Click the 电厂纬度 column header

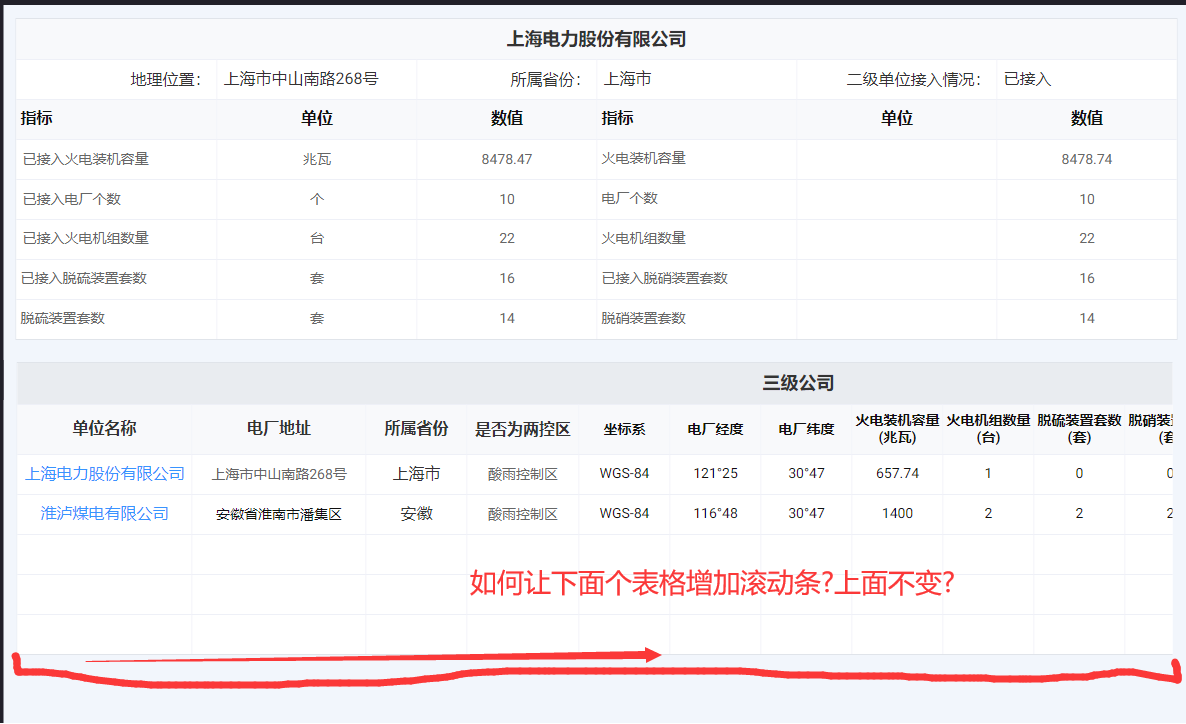tap(806, 429)
